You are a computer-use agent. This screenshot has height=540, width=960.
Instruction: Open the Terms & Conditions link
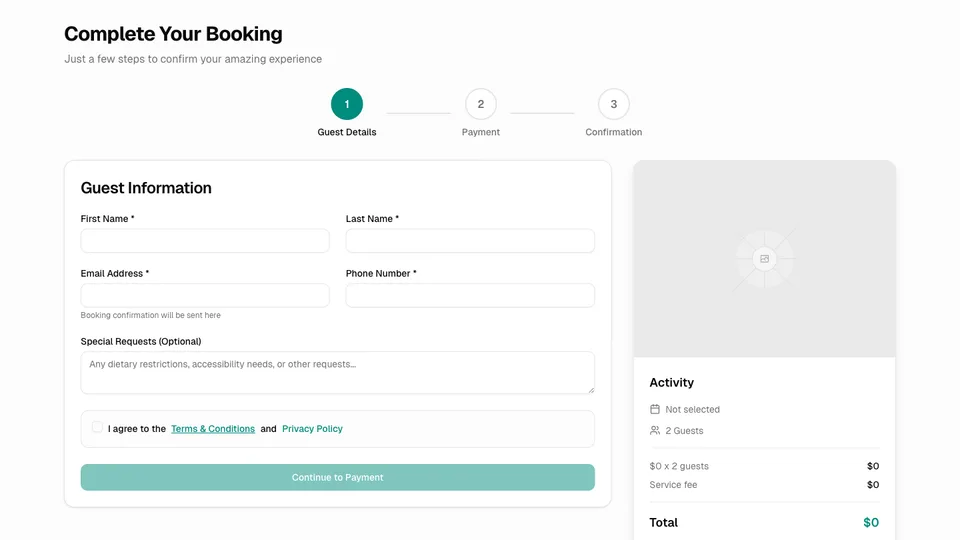(212, 429)
